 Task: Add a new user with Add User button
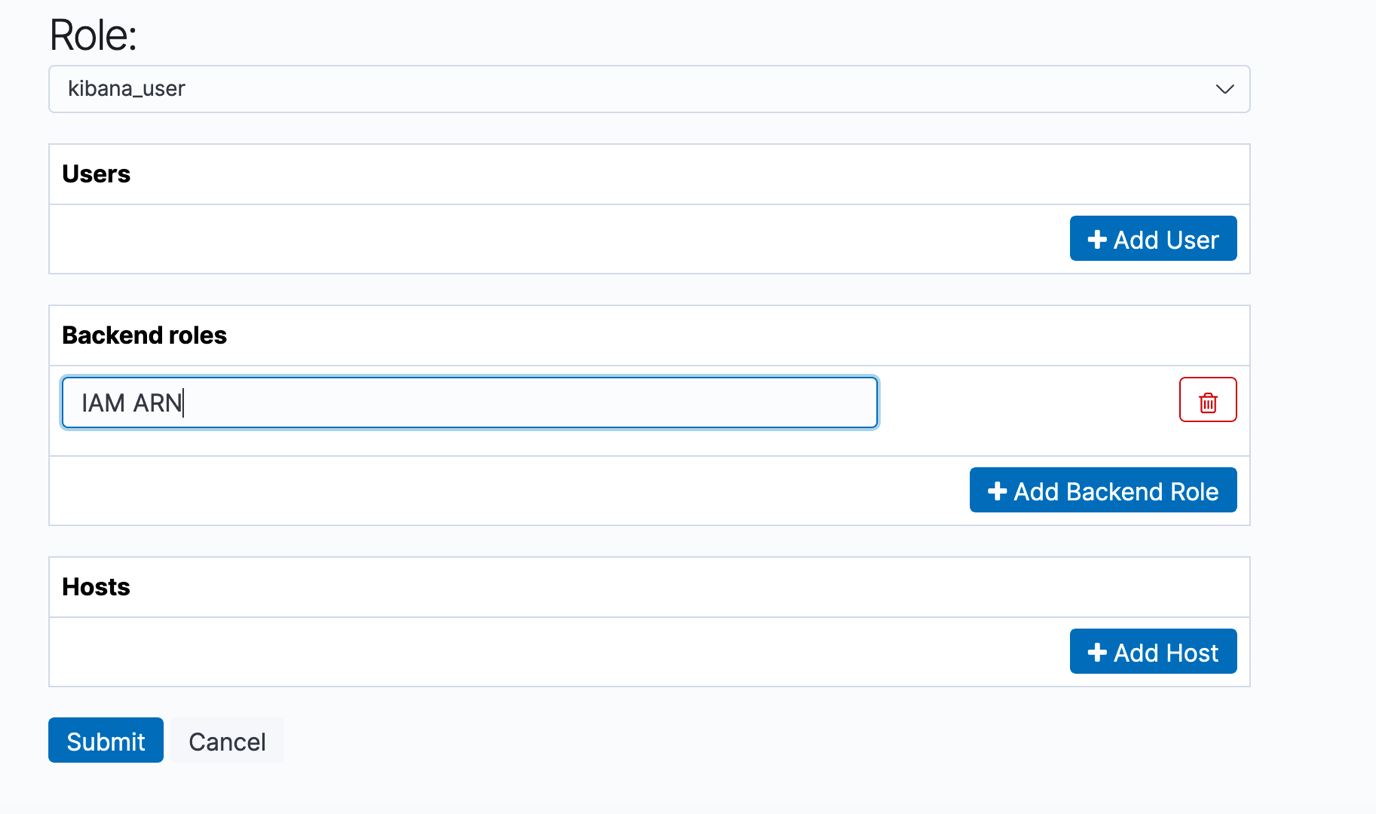pyautogui.click(x=1153, y=239)
